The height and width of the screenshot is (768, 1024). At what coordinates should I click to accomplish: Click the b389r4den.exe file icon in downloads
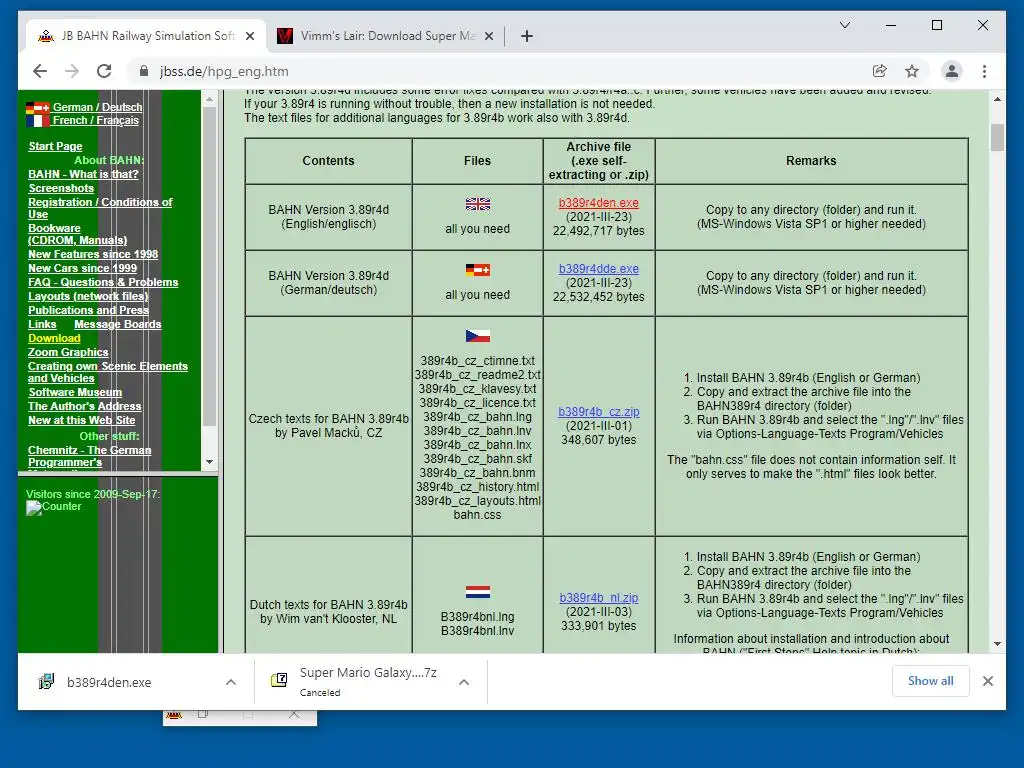coord(46,682)
